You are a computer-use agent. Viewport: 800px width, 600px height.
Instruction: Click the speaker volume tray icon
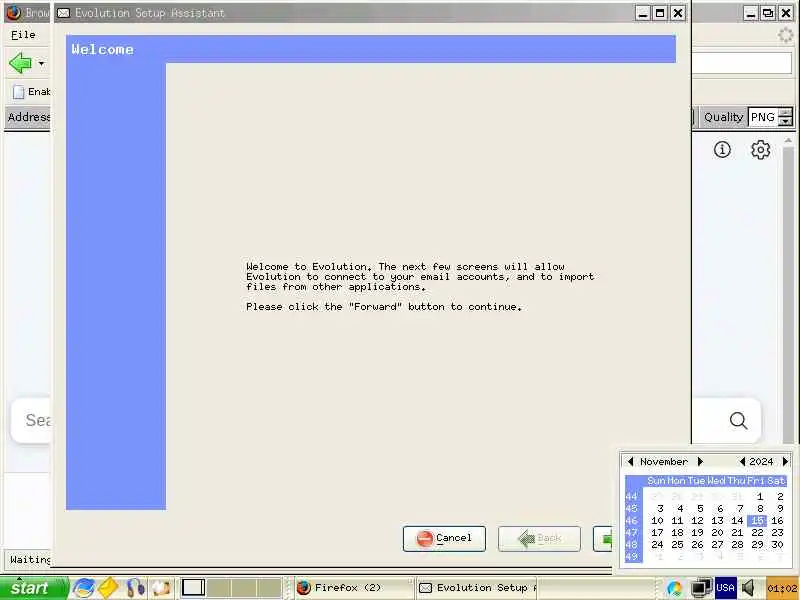tap(748, 588)
